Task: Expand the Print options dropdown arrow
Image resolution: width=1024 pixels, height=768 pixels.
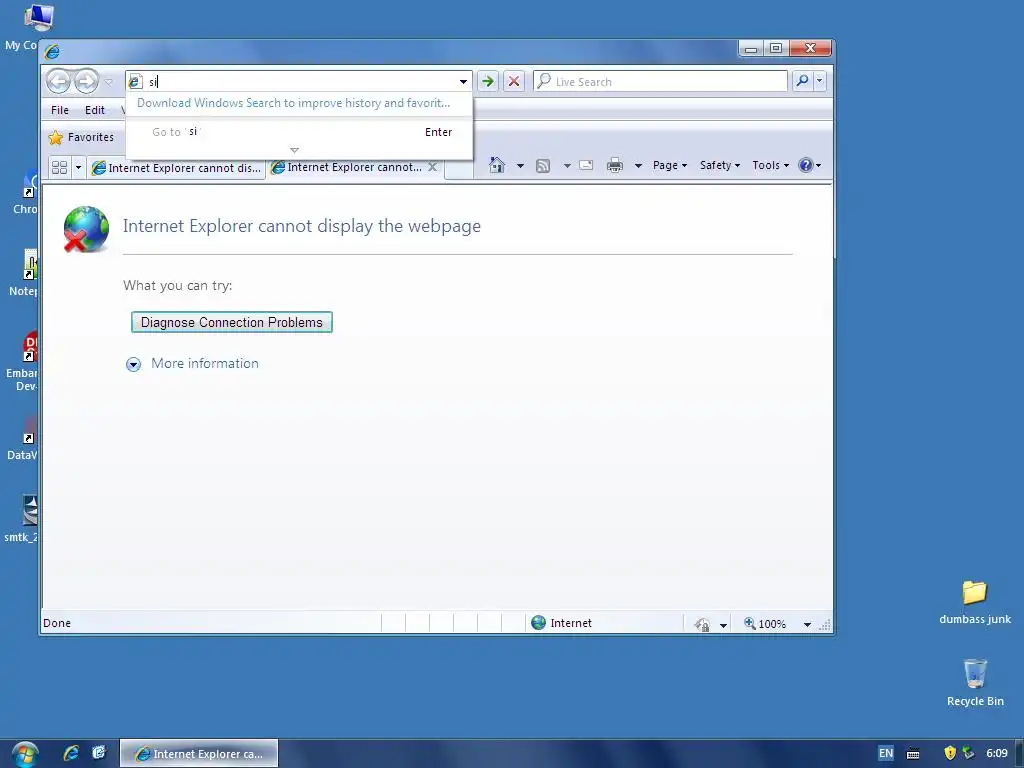Action: 638,166
